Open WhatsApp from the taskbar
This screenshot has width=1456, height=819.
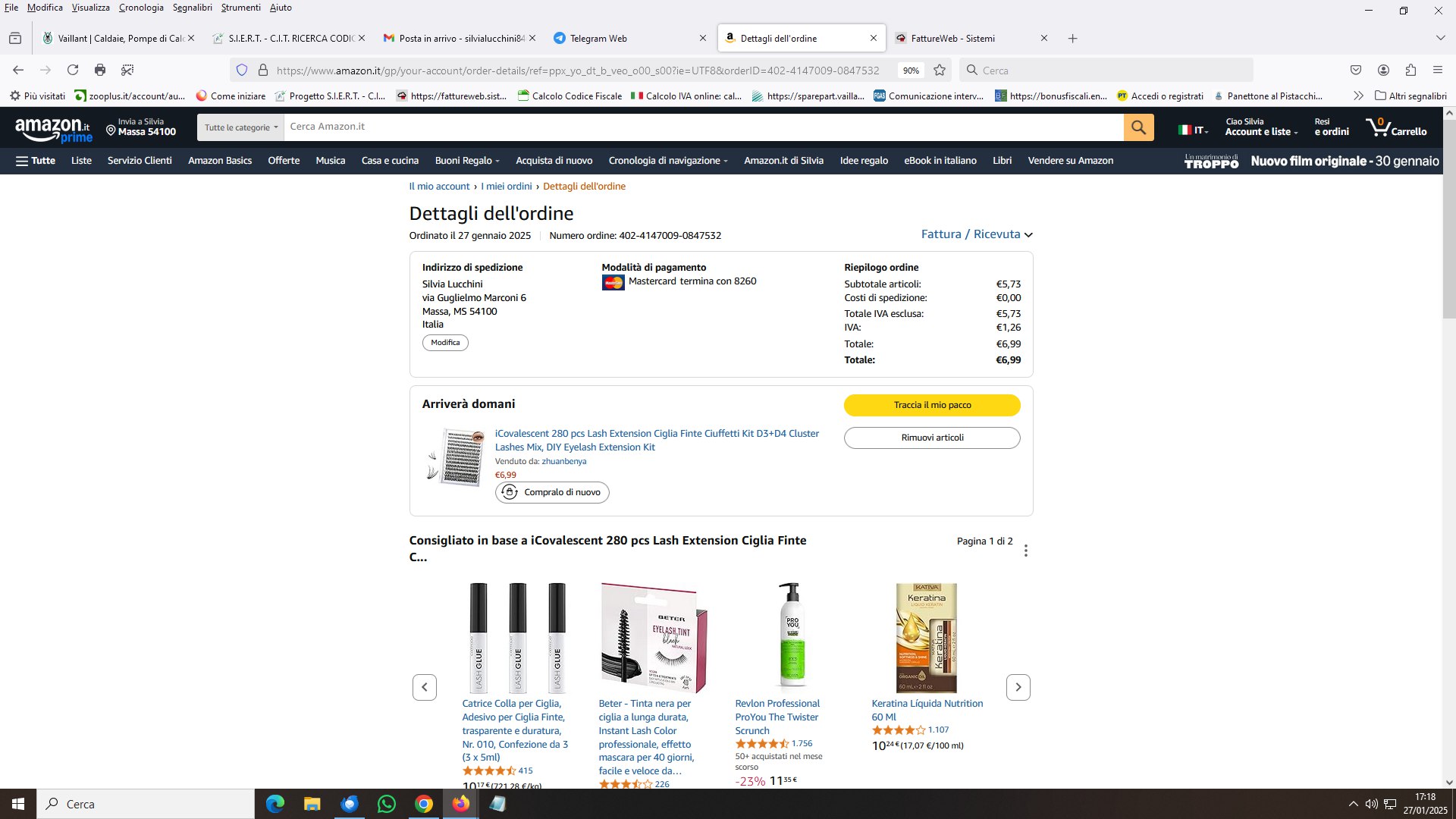click(x=386, y=804)
